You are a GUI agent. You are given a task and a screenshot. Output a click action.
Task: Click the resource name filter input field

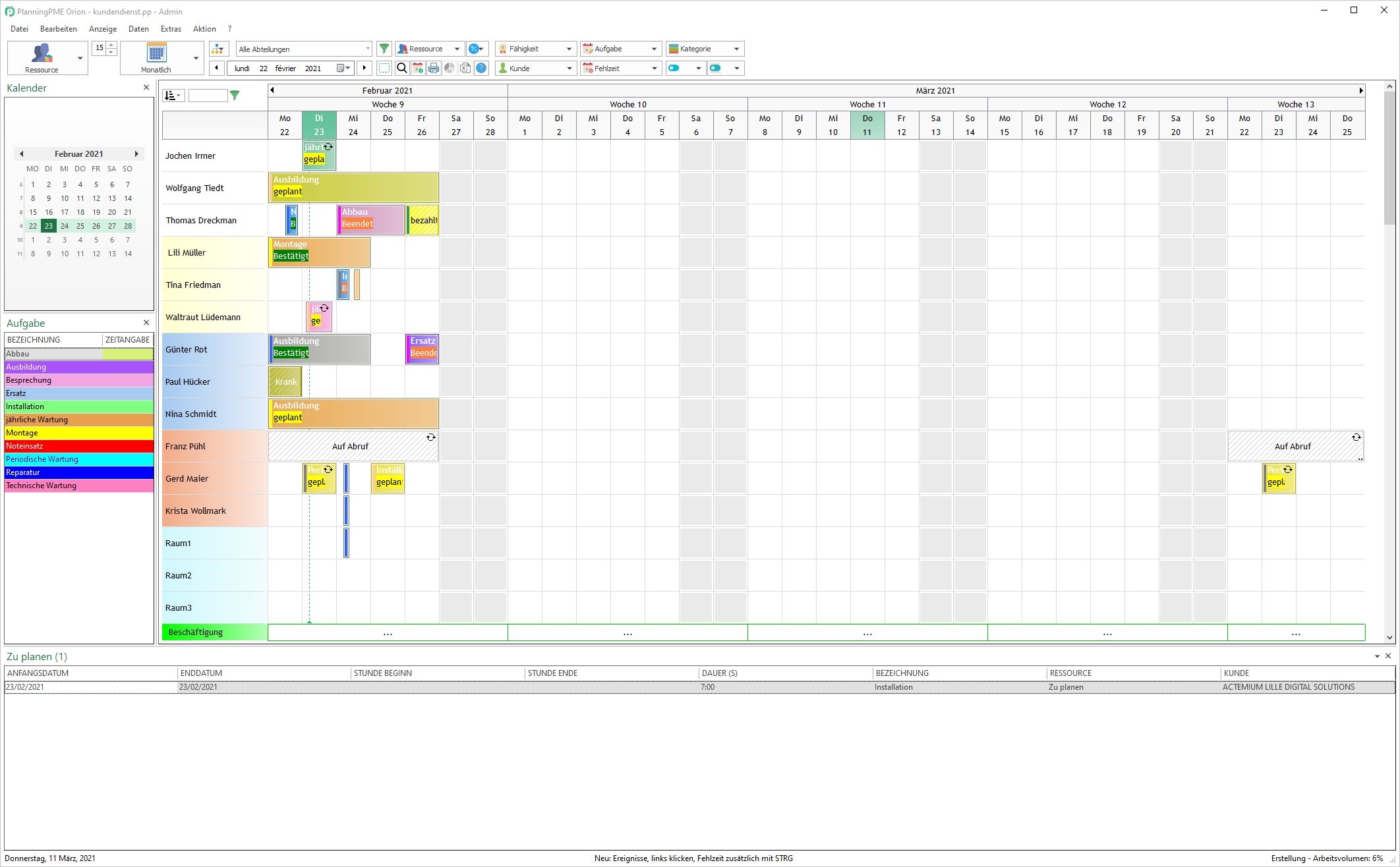coord(208,96)
